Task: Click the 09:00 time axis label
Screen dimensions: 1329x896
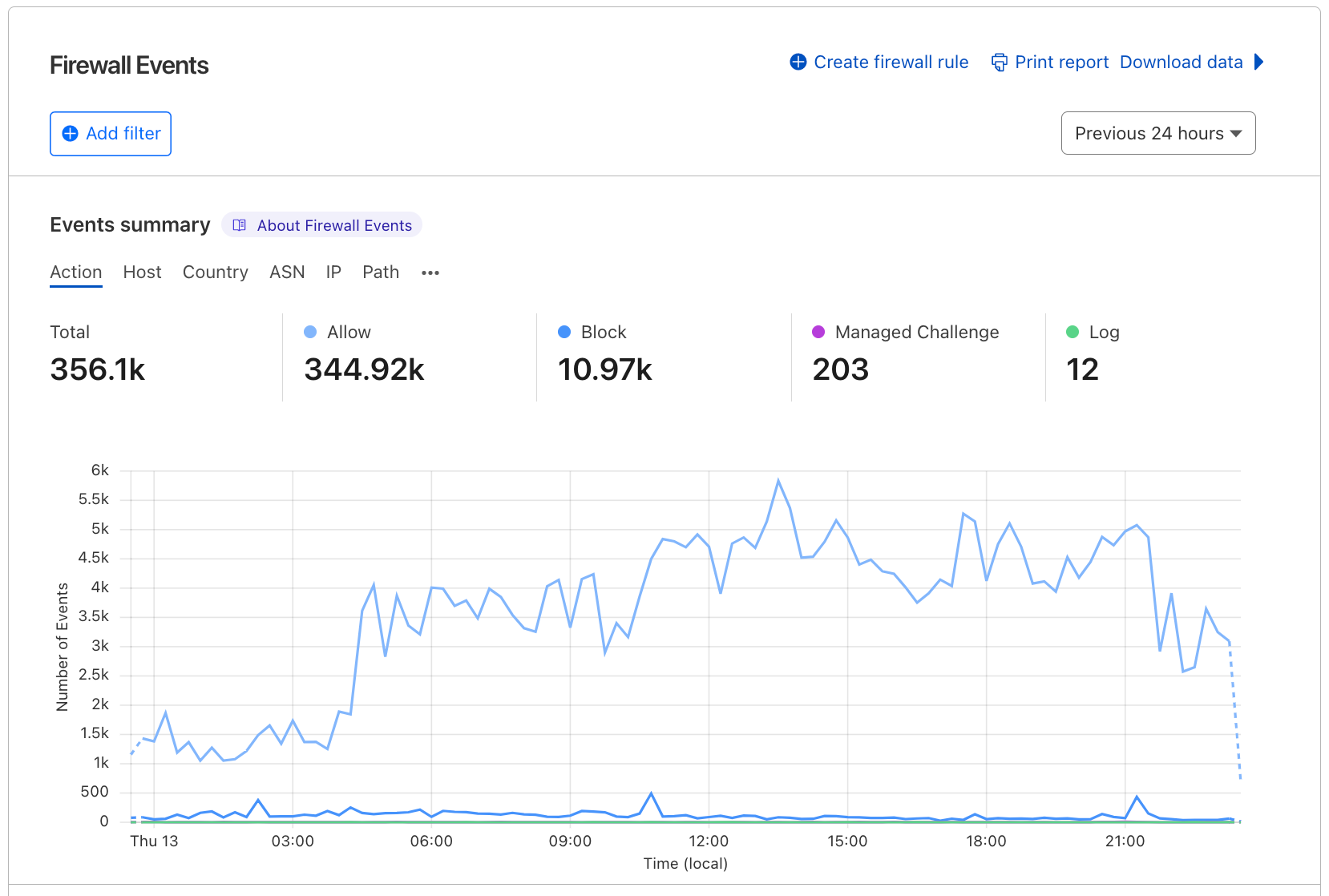Action: 570,842
